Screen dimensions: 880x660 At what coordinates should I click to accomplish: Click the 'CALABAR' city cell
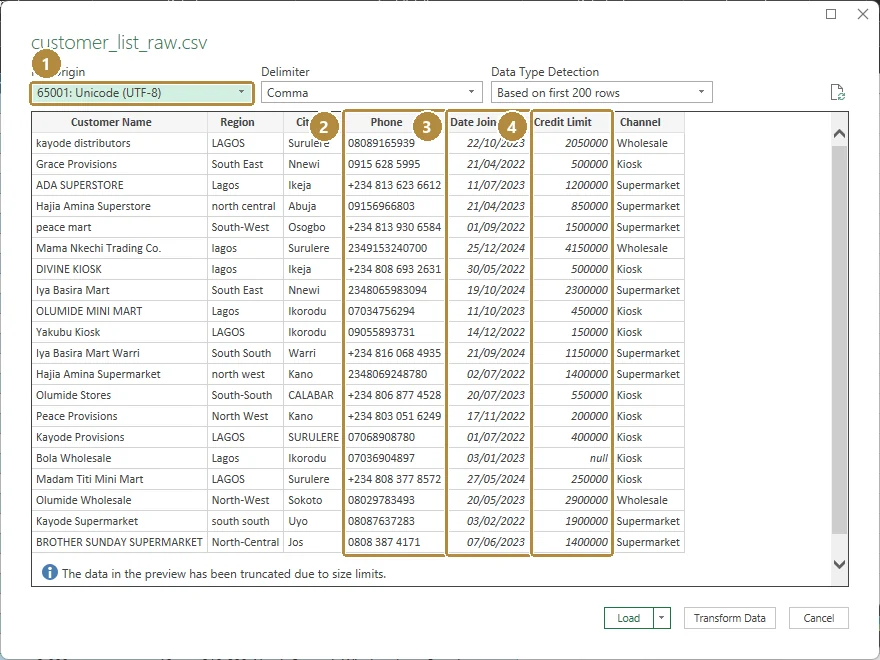point(313,395)
